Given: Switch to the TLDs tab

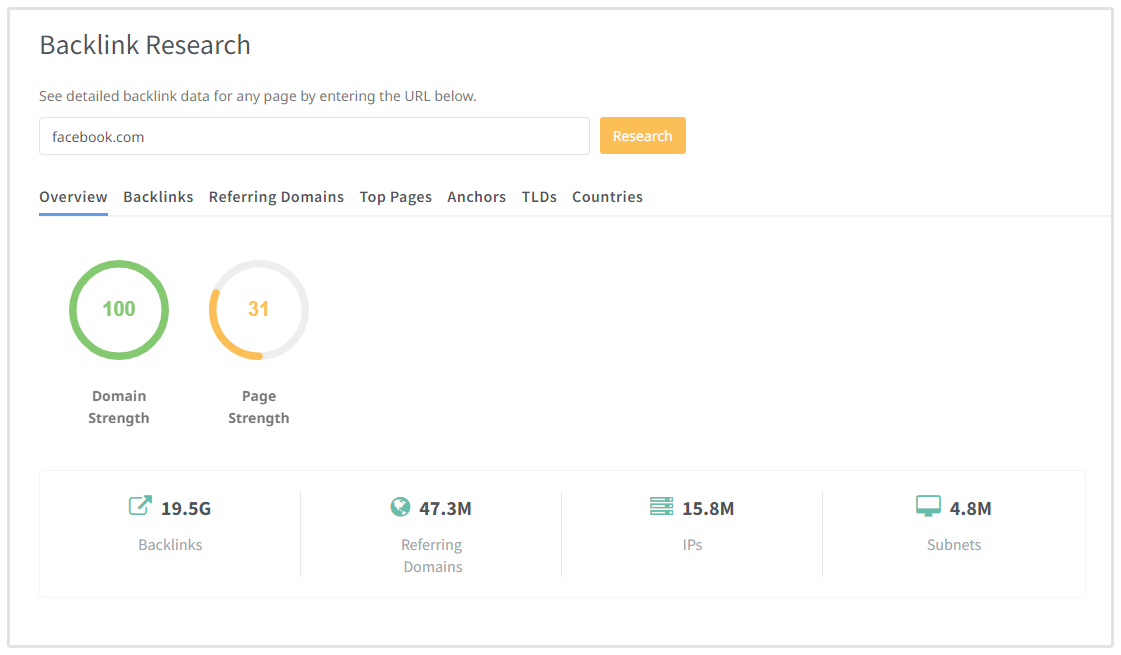Looking at the screenshot, I should pos(539,197).
